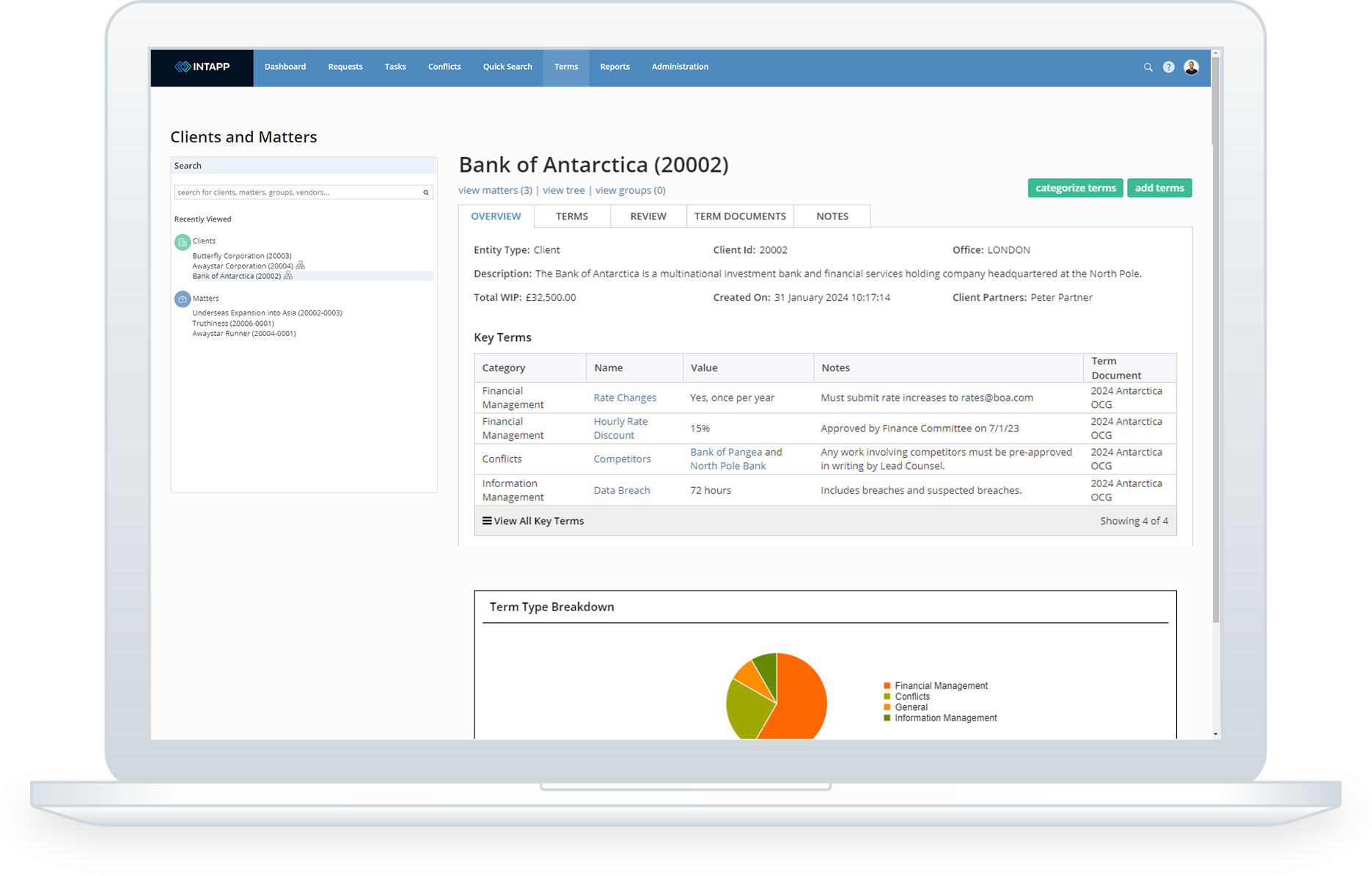Image resolution: width=1372 pixels, height=876 pixels.
Task: Select Butterfly Corporation client
Action: (241, 255)
